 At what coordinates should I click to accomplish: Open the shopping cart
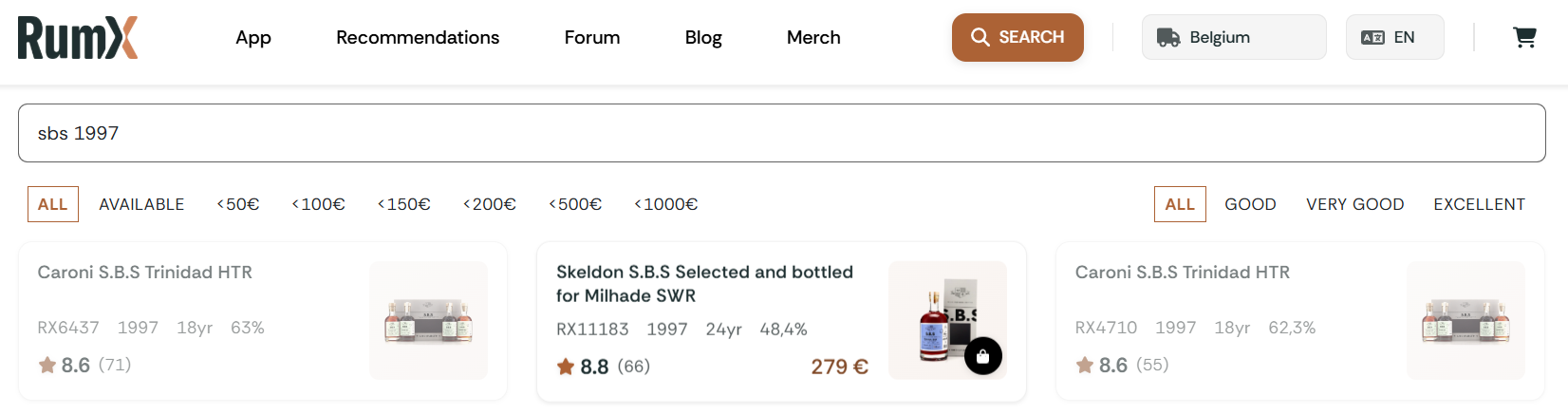point(1524,37)
